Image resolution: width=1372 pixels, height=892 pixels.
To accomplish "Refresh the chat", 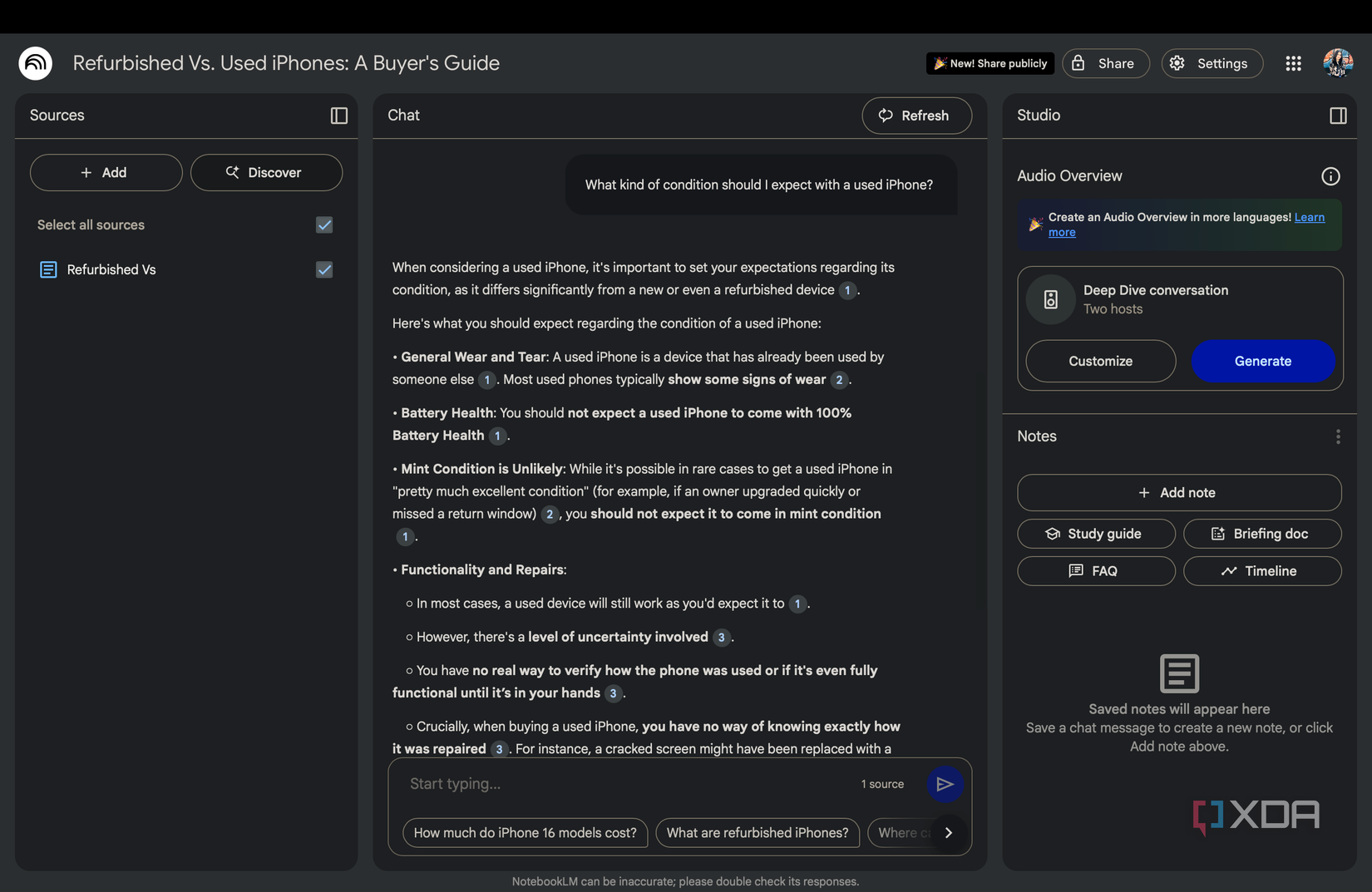I will (917, 116).
